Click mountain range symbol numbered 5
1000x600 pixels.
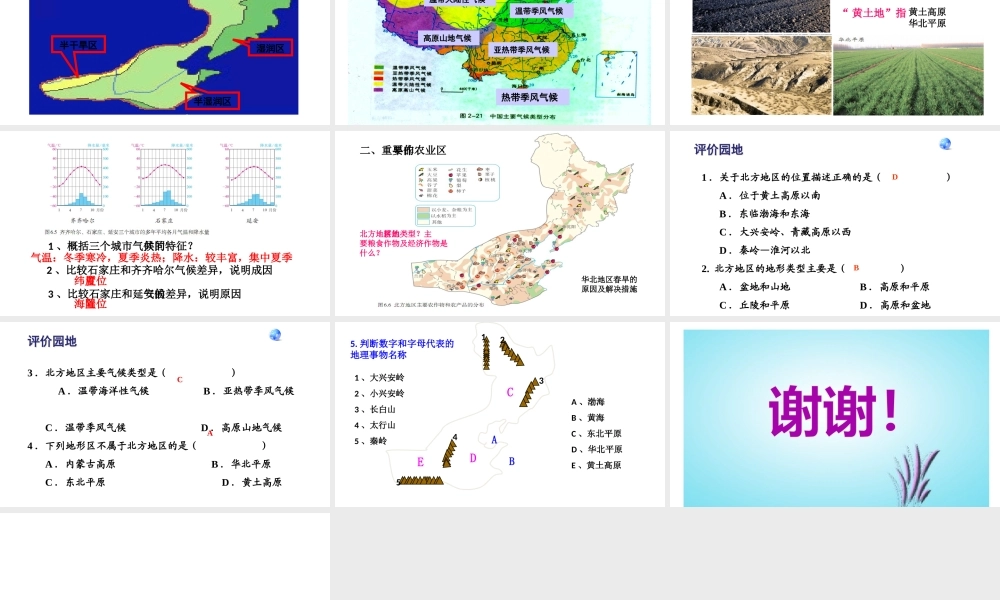coord(420,481)
